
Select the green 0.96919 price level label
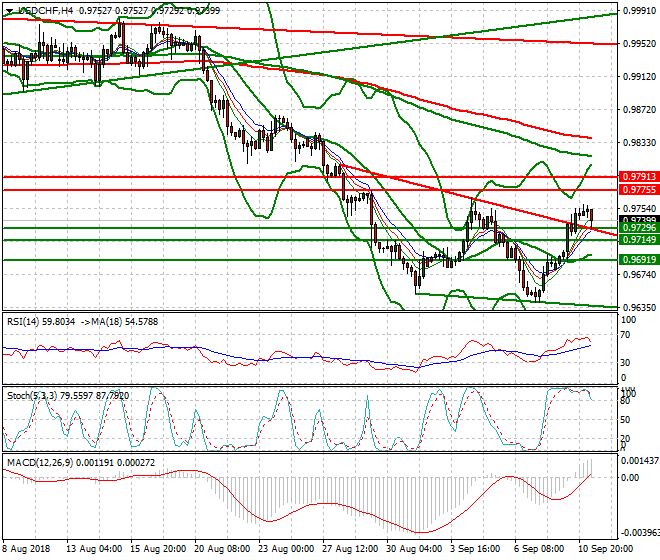tap(639, 259)
